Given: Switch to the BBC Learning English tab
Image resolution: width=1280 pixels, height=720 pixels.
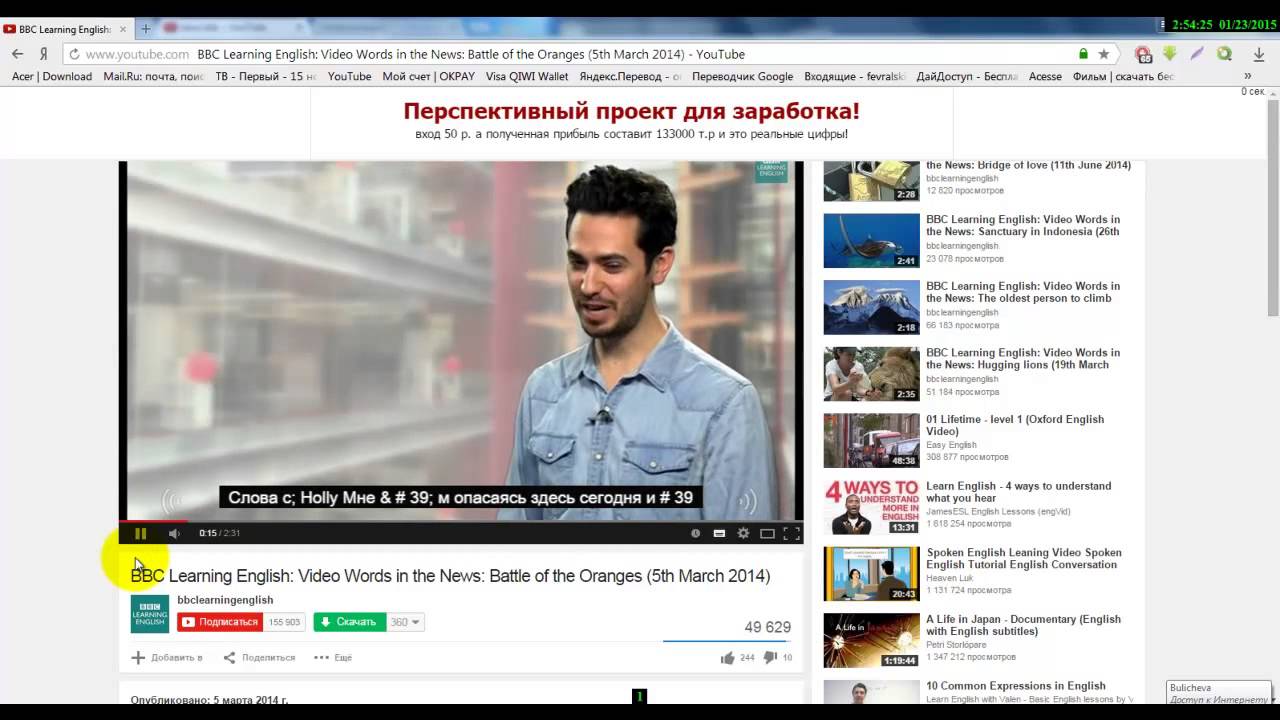Looking at the screenshot, I should pyautogui.click(x=66, y=29).
